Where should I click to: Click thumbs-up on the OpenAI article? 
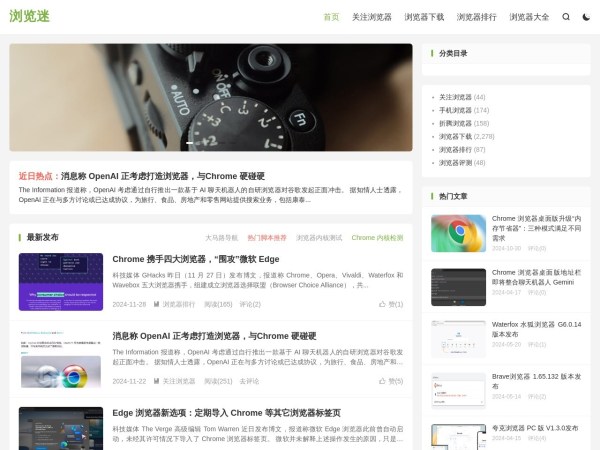(x=391, y=381)
